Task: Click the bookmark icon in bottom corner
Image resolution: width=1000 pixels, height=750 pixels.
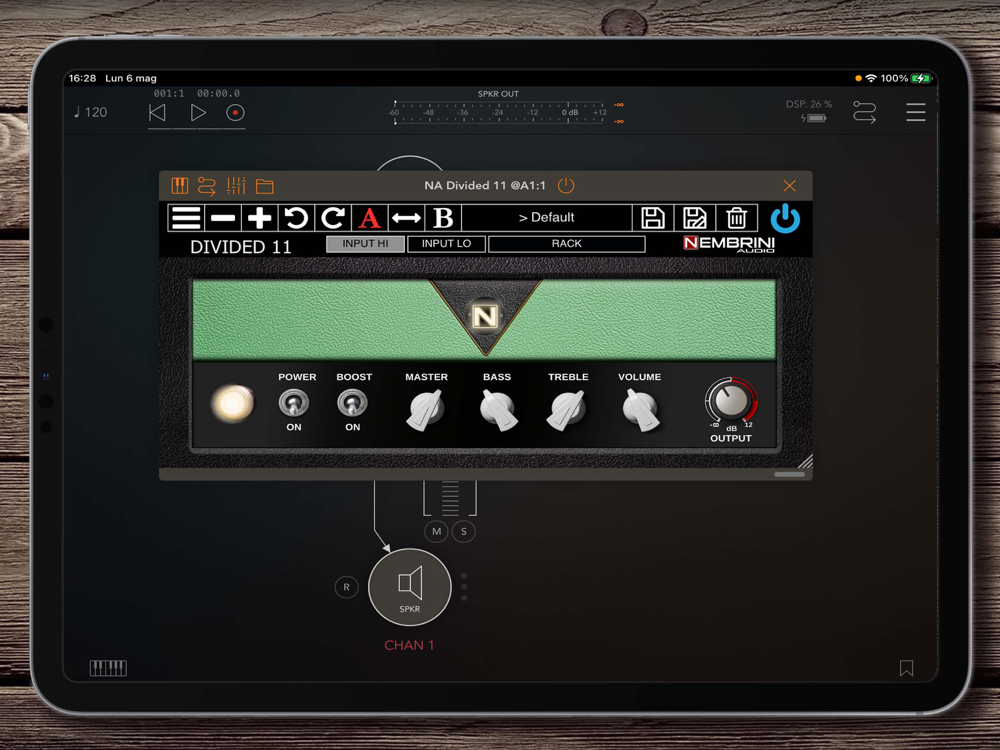Action: 906,668
